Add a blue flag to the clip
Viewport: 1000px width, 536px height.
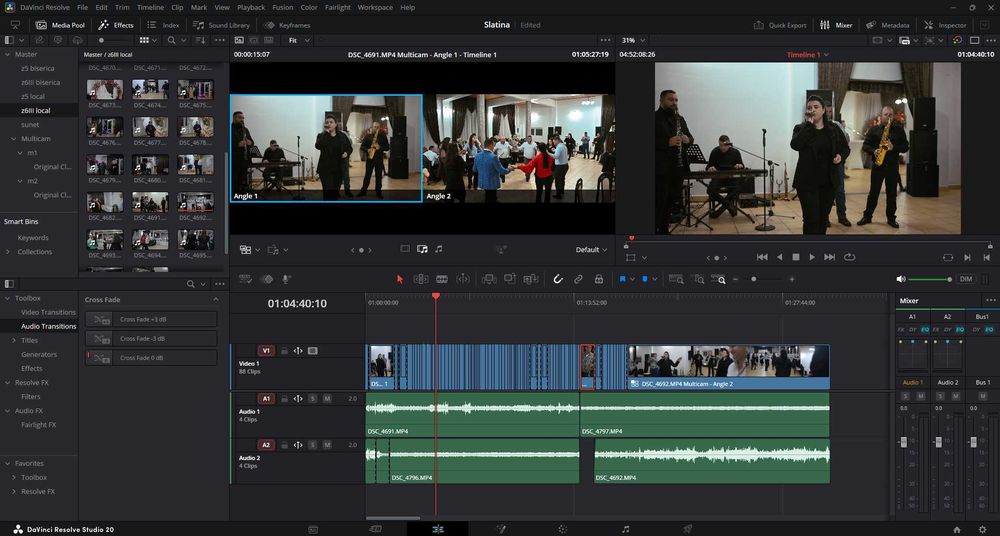click(622, 279)
